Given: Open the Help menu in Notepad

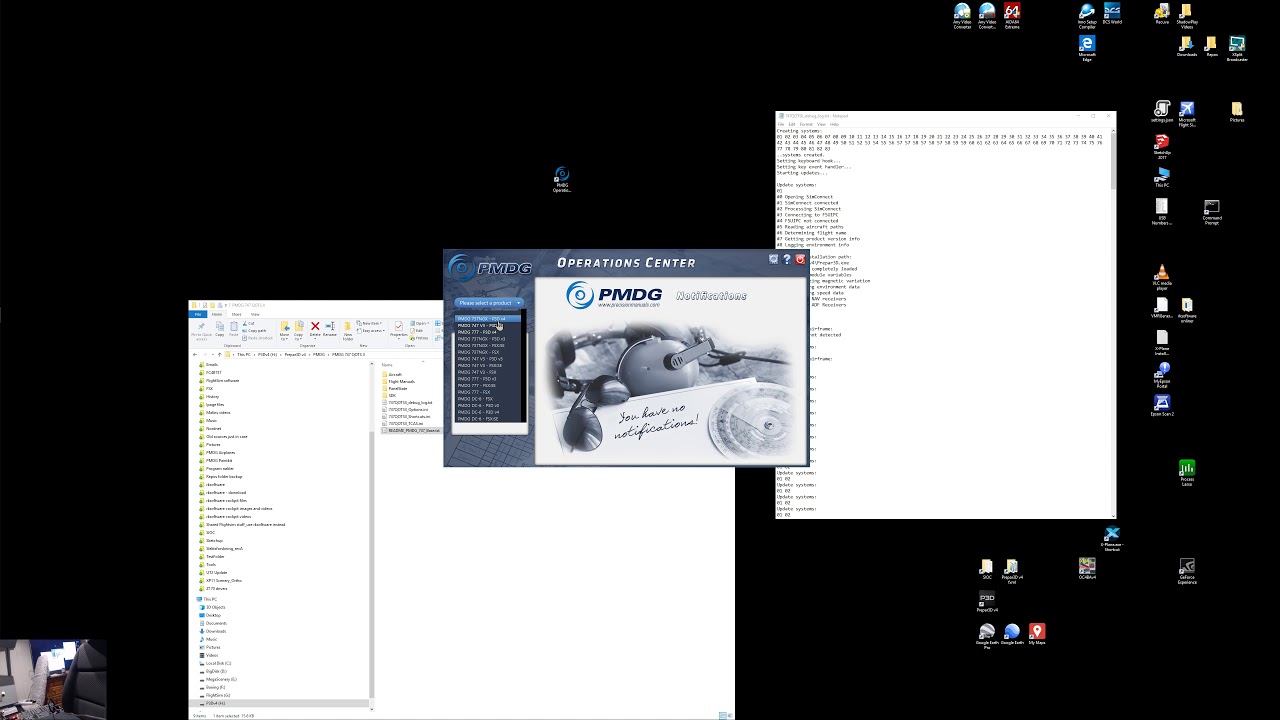Looking at the screenshot, I should pyautogui.click(x=834, y=124).
